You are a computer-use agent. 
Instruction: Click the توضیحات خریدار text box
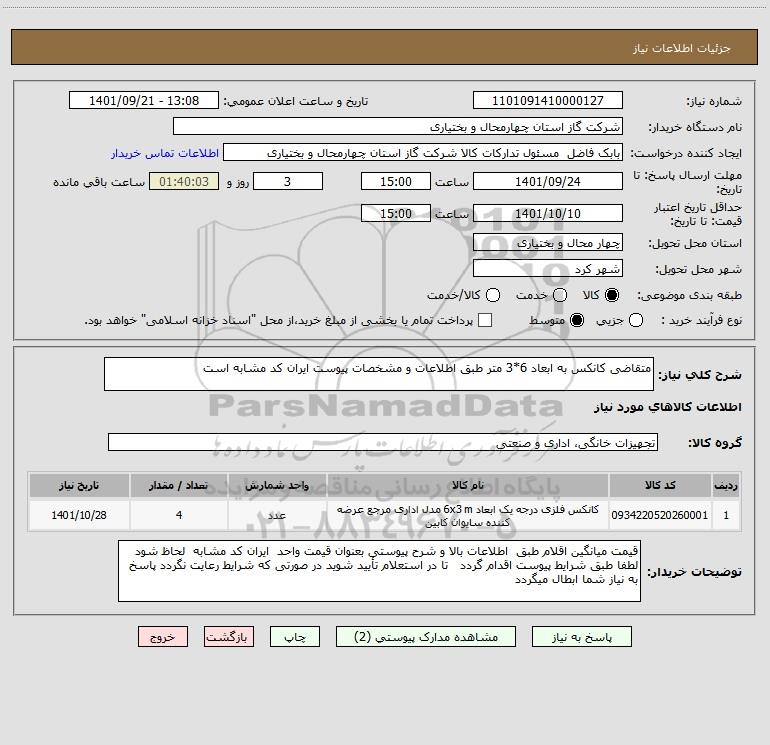coord(379,571)
